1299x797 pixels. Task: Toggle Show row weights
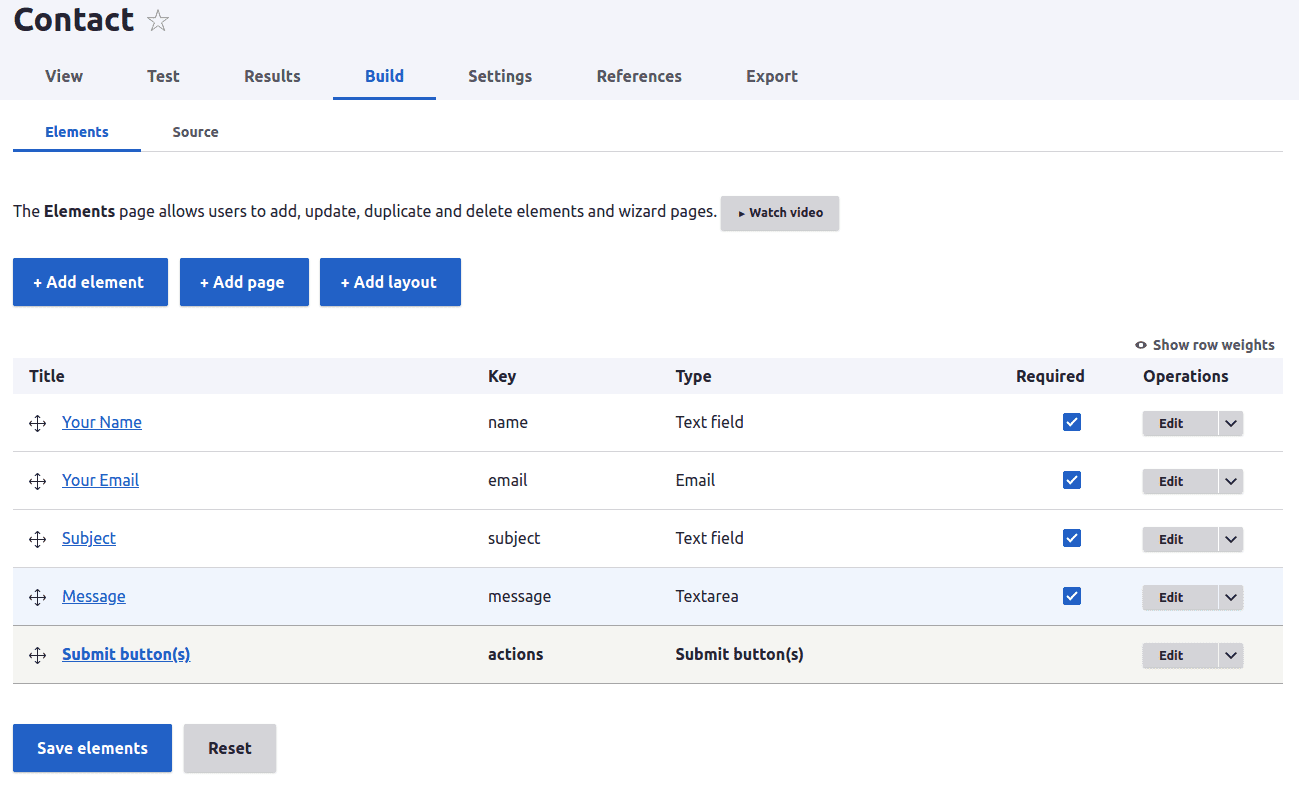(x=1205, y=345)
